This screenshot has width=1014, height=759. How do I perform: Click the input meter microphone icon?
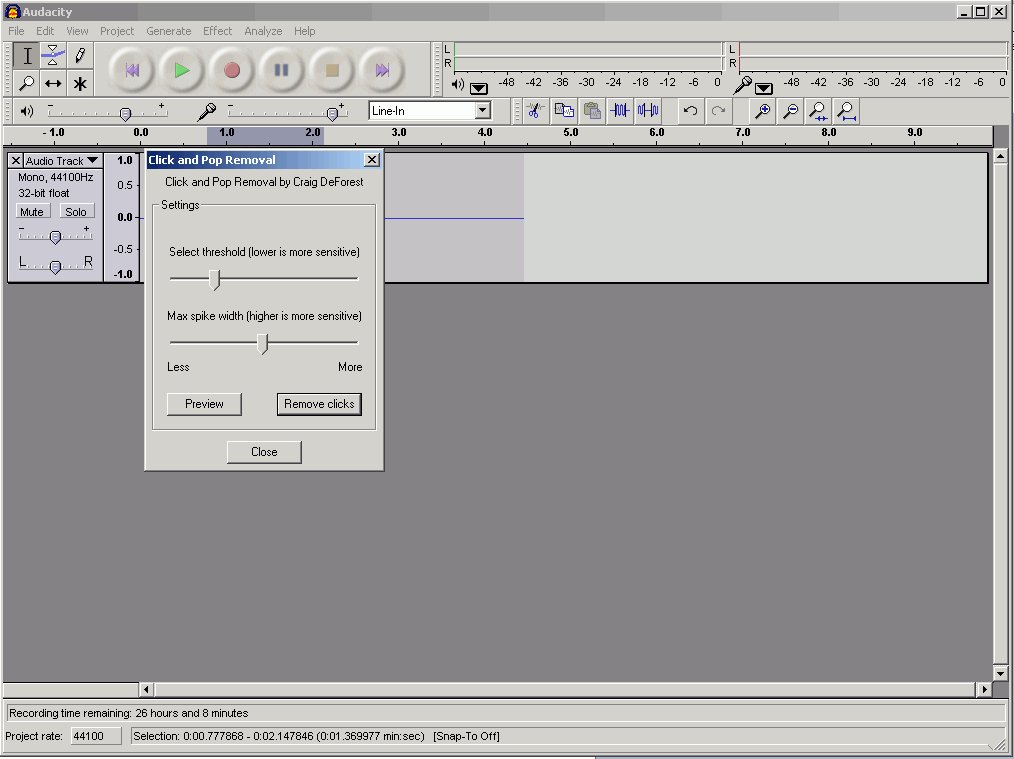[x=743, y=85]
